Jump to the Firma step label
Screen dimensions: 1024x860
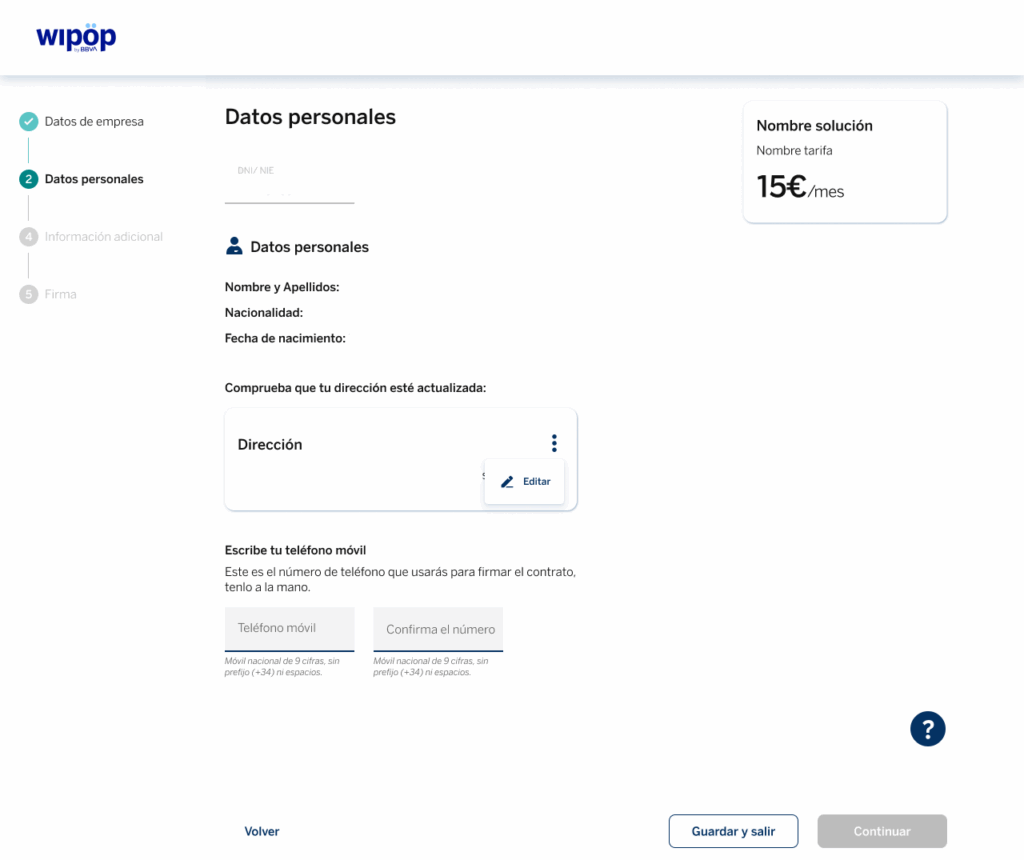[x=60, y=295]
